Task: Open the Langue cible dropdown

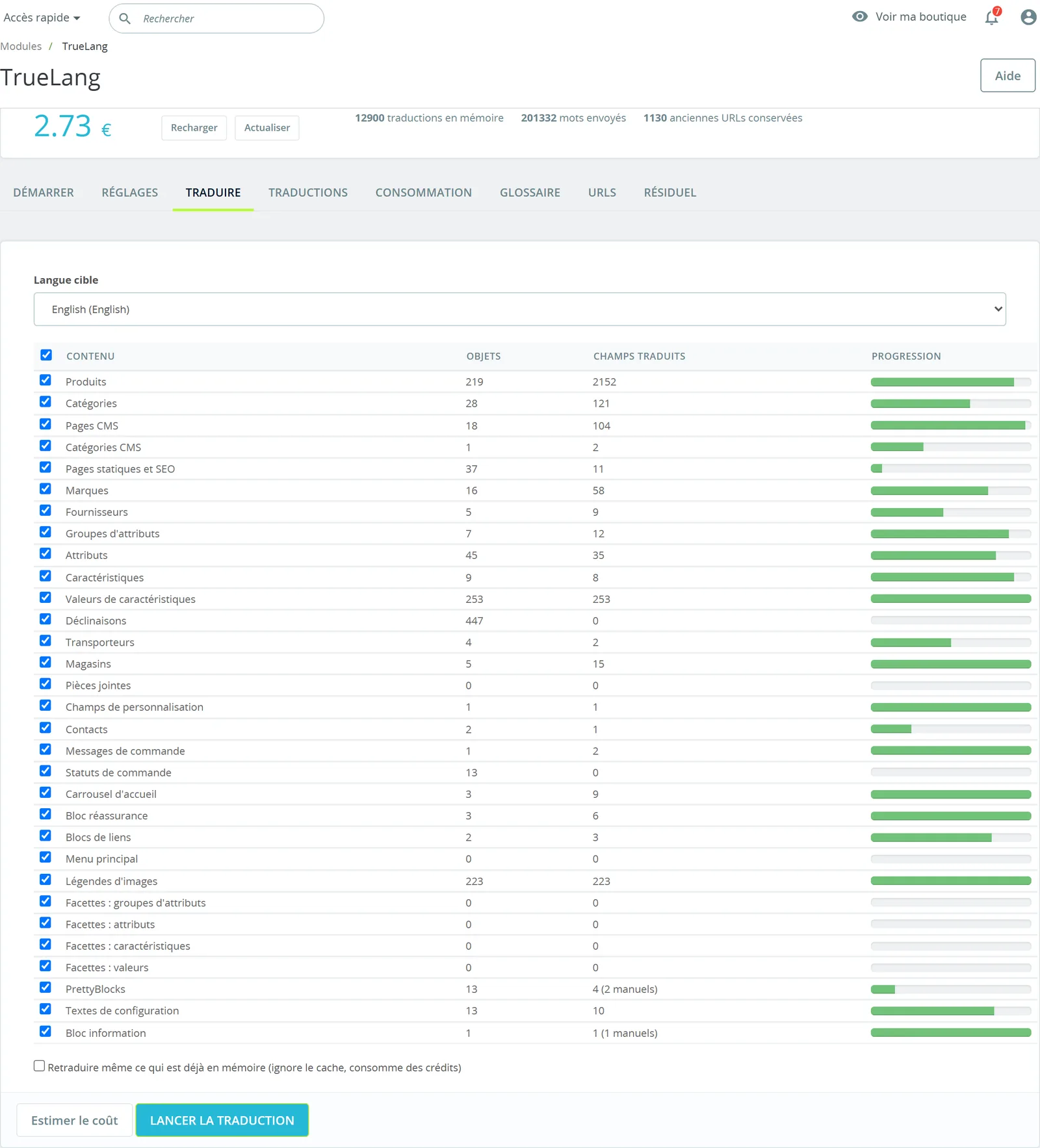Action: (520, 309)
